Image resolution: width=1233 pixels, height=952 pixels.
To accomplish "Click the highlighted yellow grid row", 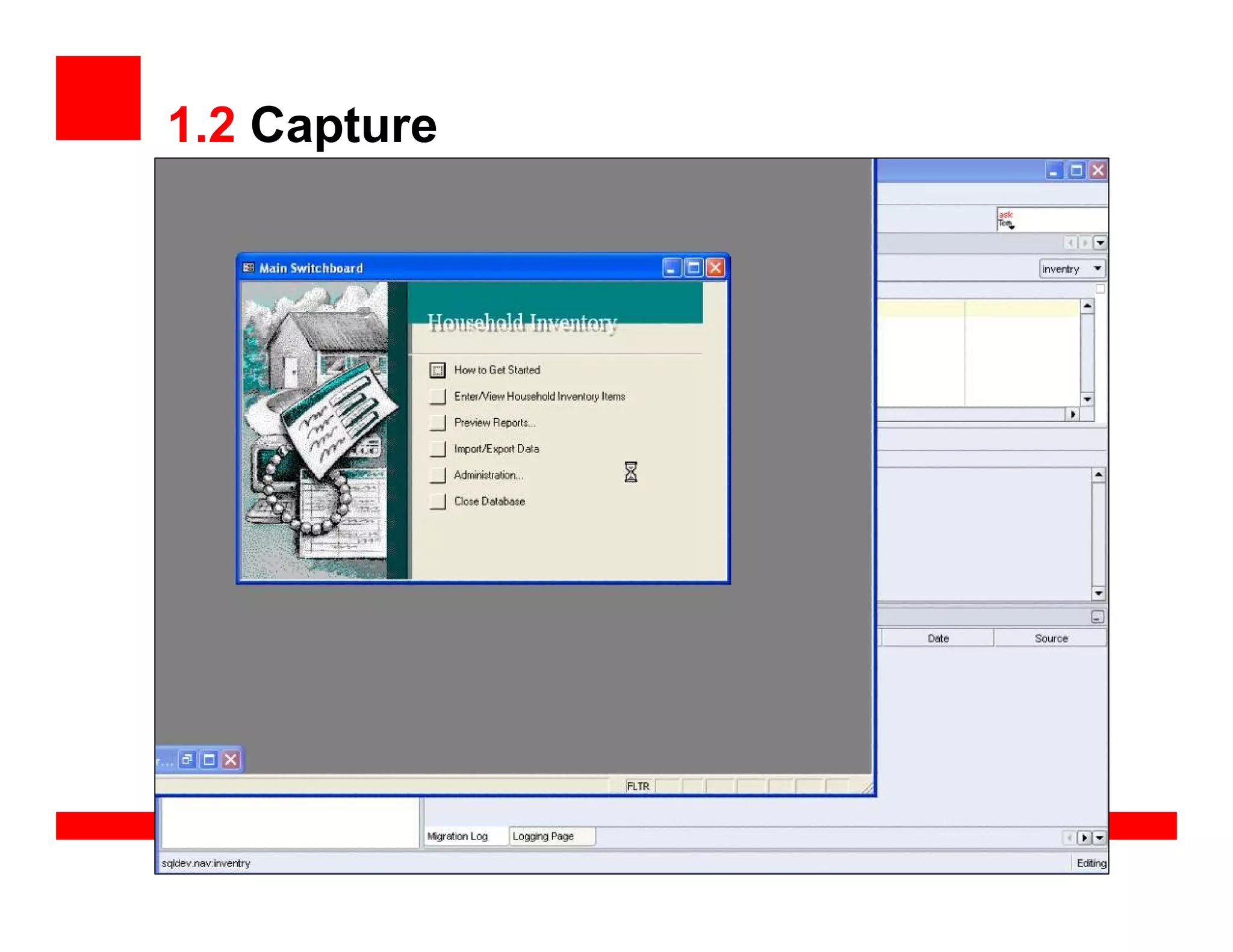I will 978,309.
